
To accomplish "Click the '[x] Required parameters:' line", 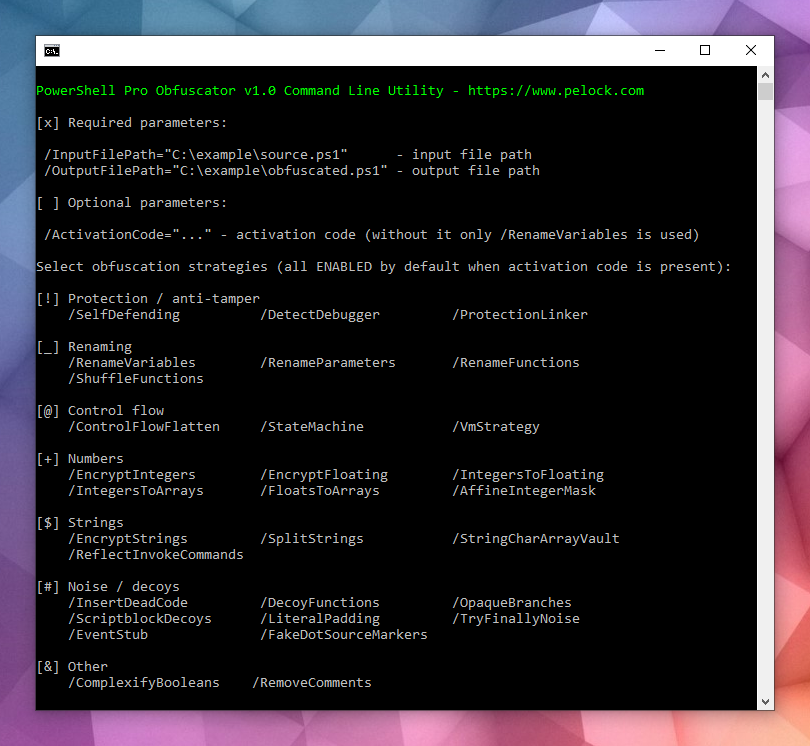I will coord(132,123).
